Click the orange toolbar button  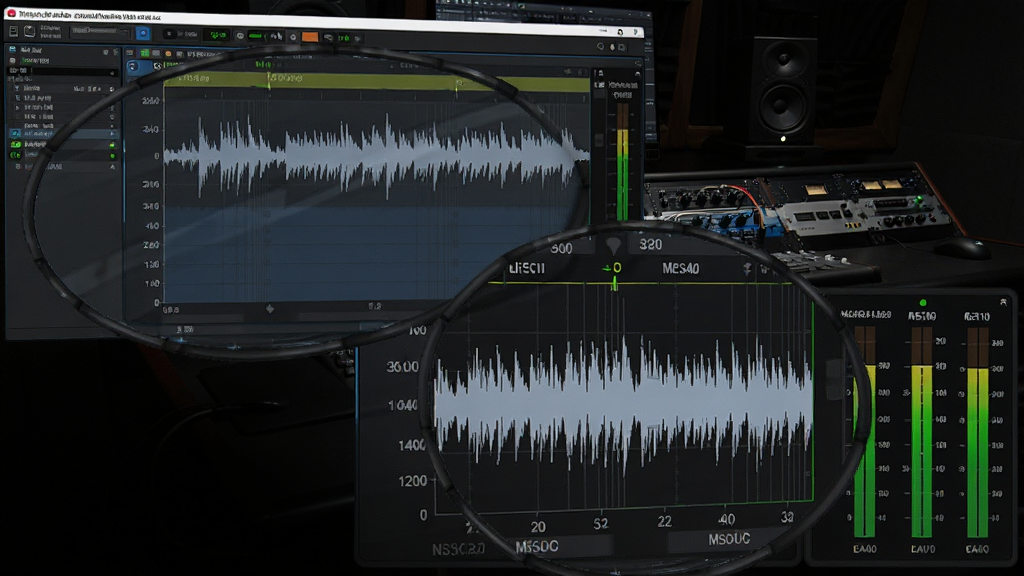point(310,37)
